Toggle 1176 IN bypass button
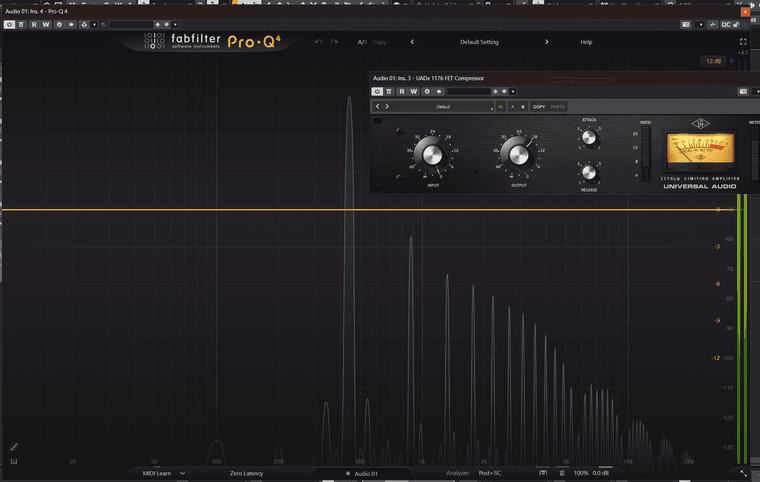The height and width of the screenshot is (482, 760). point(501,107)
